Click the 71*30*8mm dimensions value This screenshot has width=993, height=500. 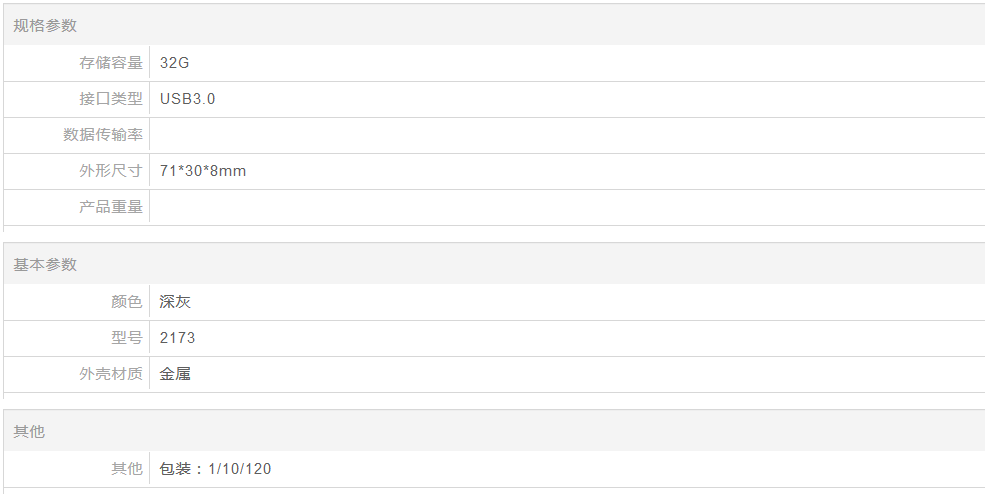(x=203, y=171)
